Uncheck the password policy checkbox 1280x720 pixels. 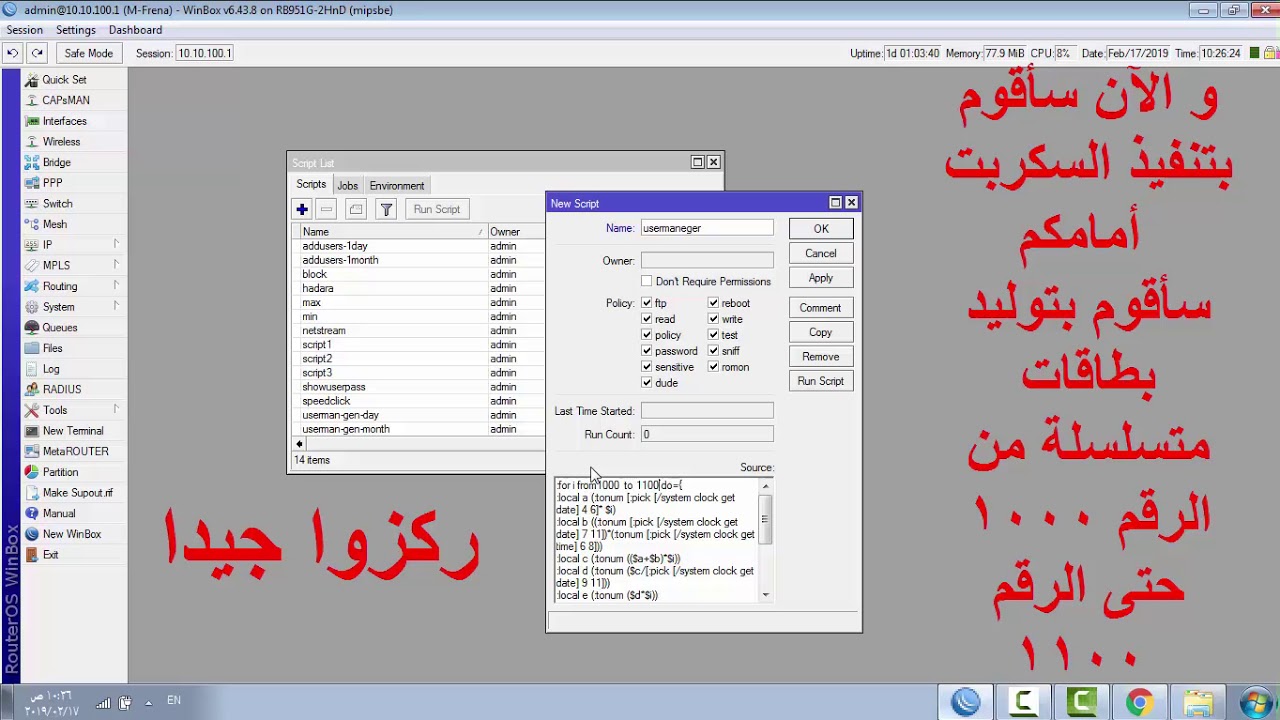pyautogui.click(x=647, y=351)
